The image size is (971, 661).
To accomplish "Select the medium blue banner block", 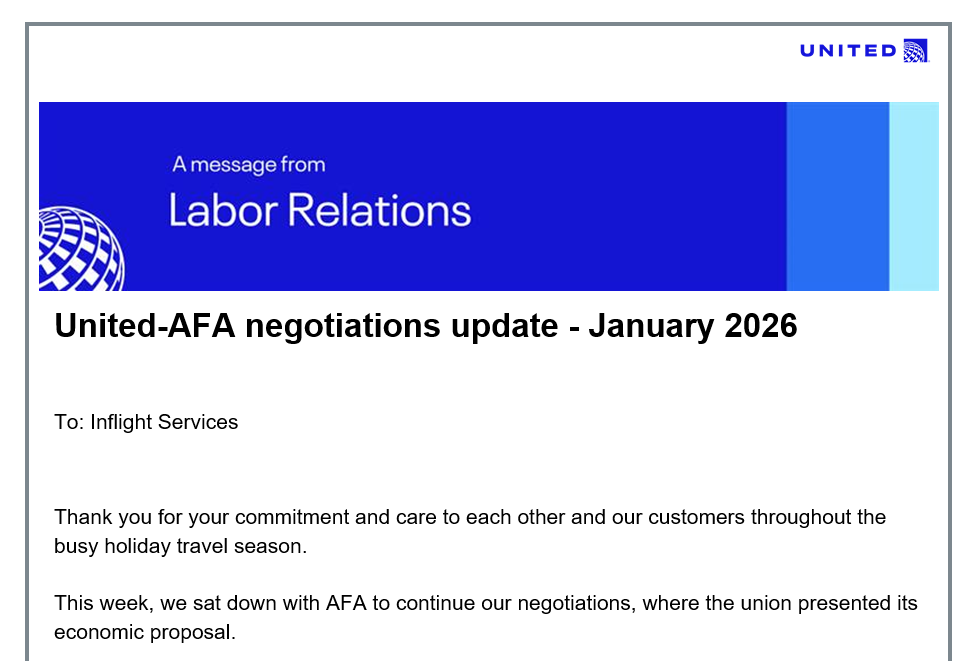I will pyautogui.click(x=837, y=196).
